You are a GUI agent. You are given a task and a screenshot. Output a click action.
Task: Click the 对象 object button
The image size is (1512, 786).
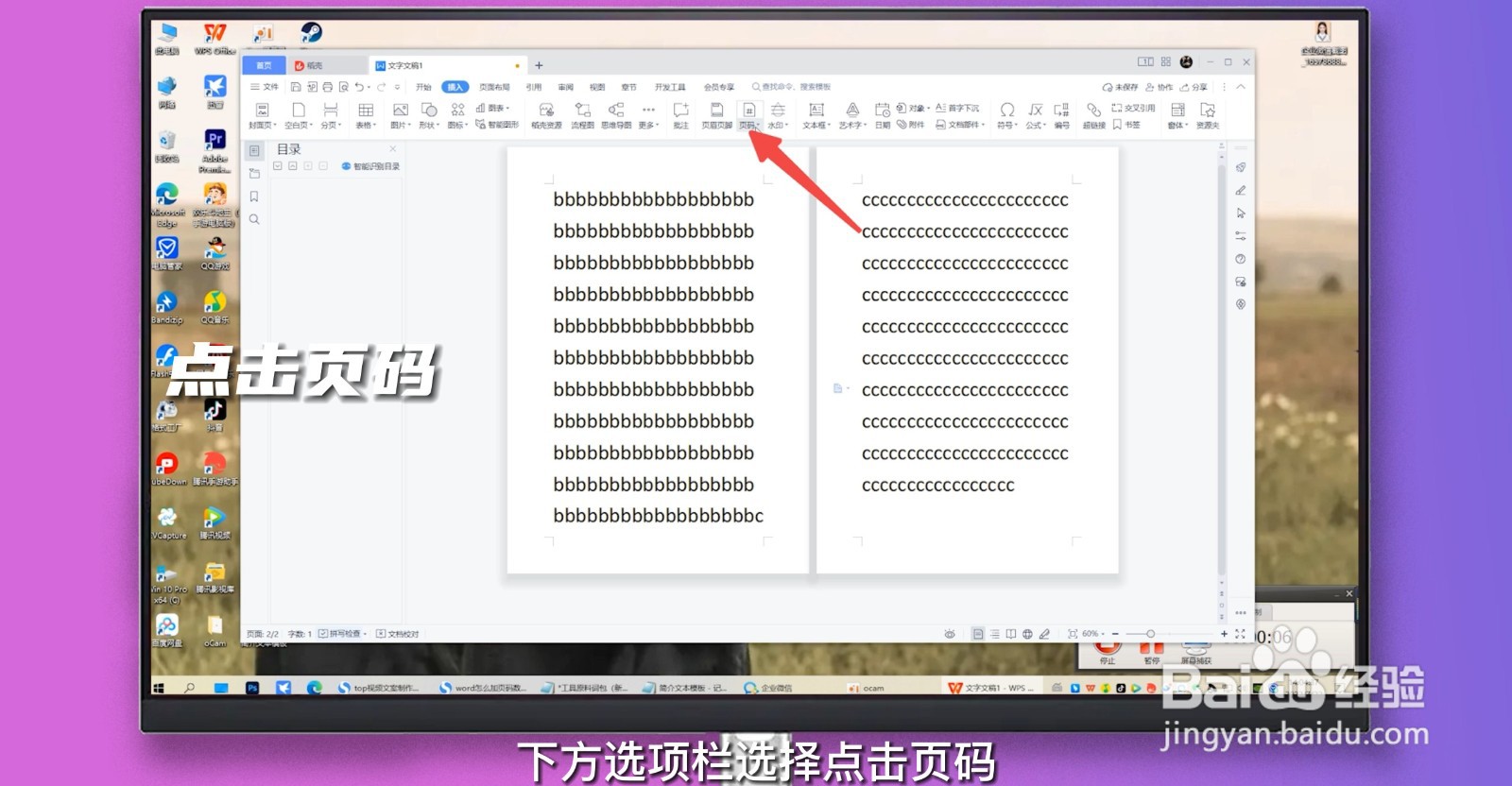[914, 108]
